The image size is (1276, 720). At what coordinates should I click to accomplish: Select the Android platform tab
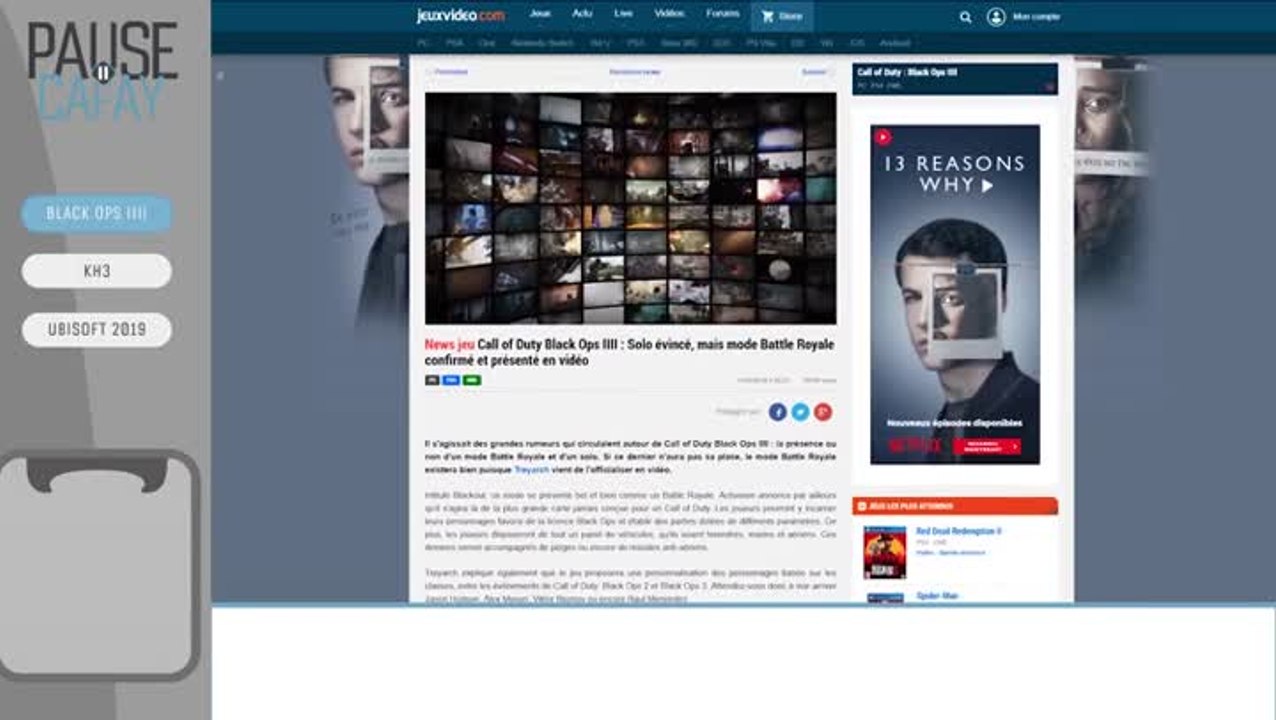[895, 43]
